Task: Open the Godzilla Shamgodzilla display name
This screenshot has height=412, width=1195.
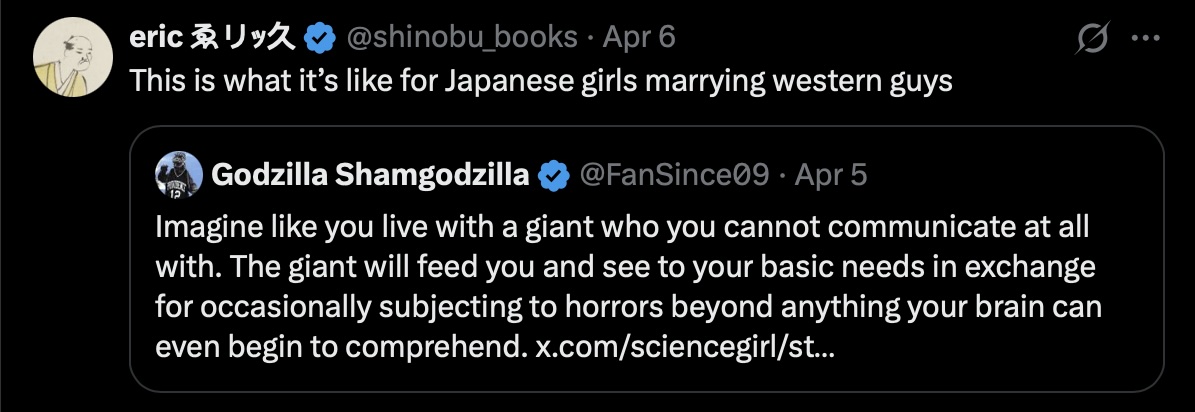Action: pos(370,176)
